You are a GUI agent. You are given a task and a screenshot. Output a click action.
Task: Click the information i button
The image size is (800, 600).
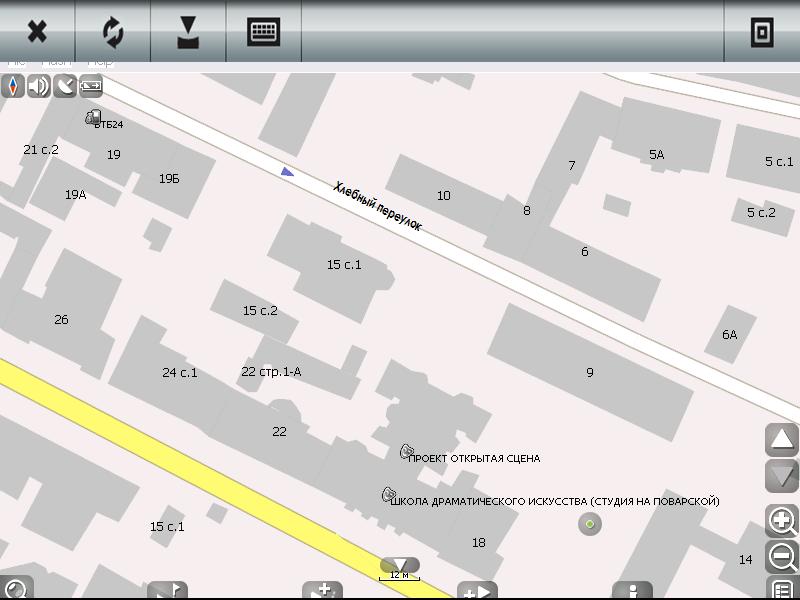pos(632,589)
